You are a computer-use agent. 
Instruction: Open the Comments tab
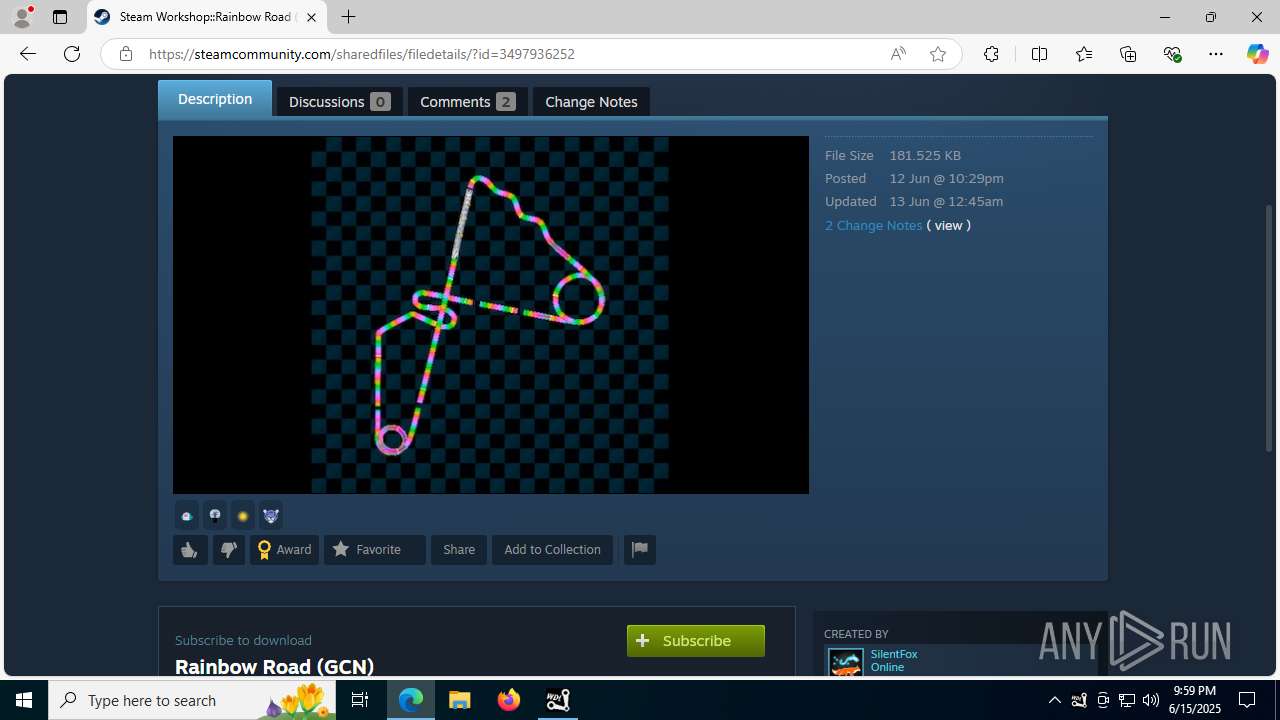point(467,102)
